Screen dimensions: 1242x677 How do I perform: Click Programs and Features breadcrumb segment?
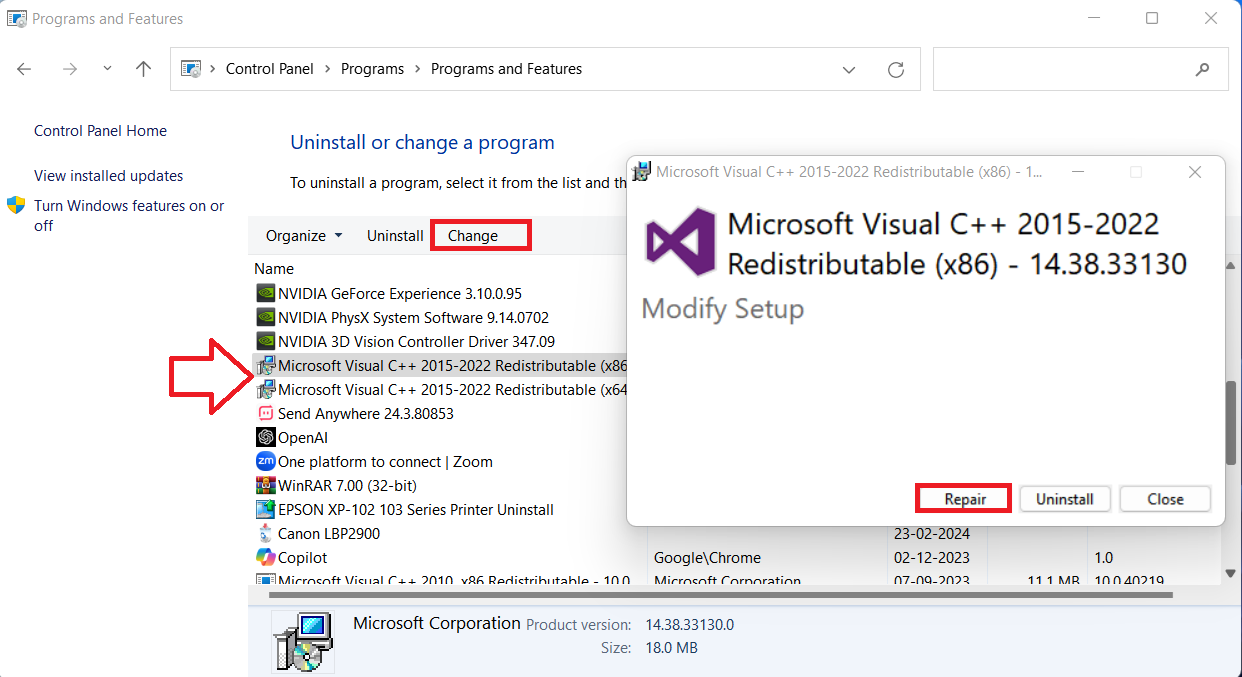[506, 69]
